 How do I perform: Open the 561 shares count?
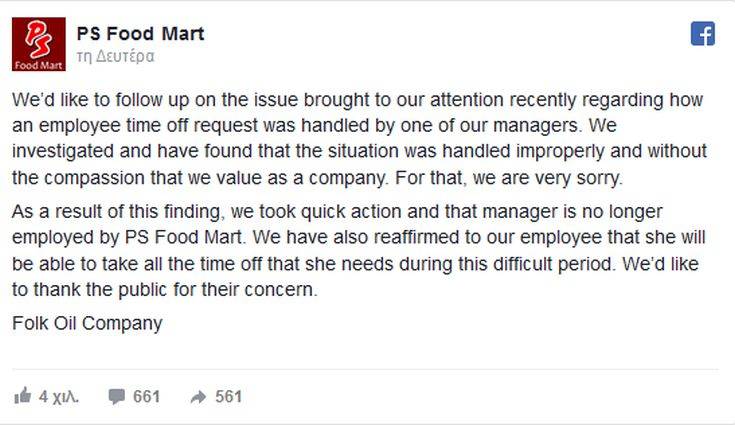(228, 396)
